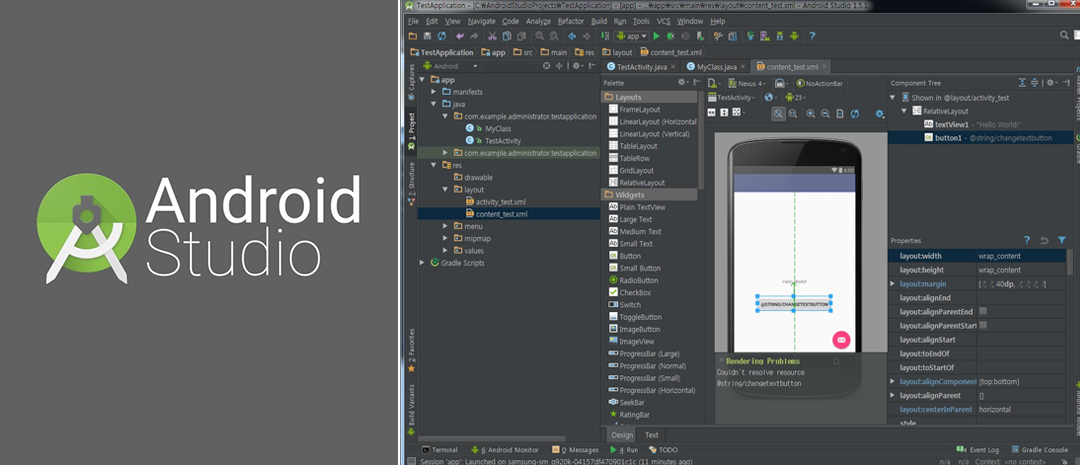Image resolution: width=1080 pixels, height=465 pixels.
Task: Toggle the Build Variants side panel
Action: click(x=411, y=409)
